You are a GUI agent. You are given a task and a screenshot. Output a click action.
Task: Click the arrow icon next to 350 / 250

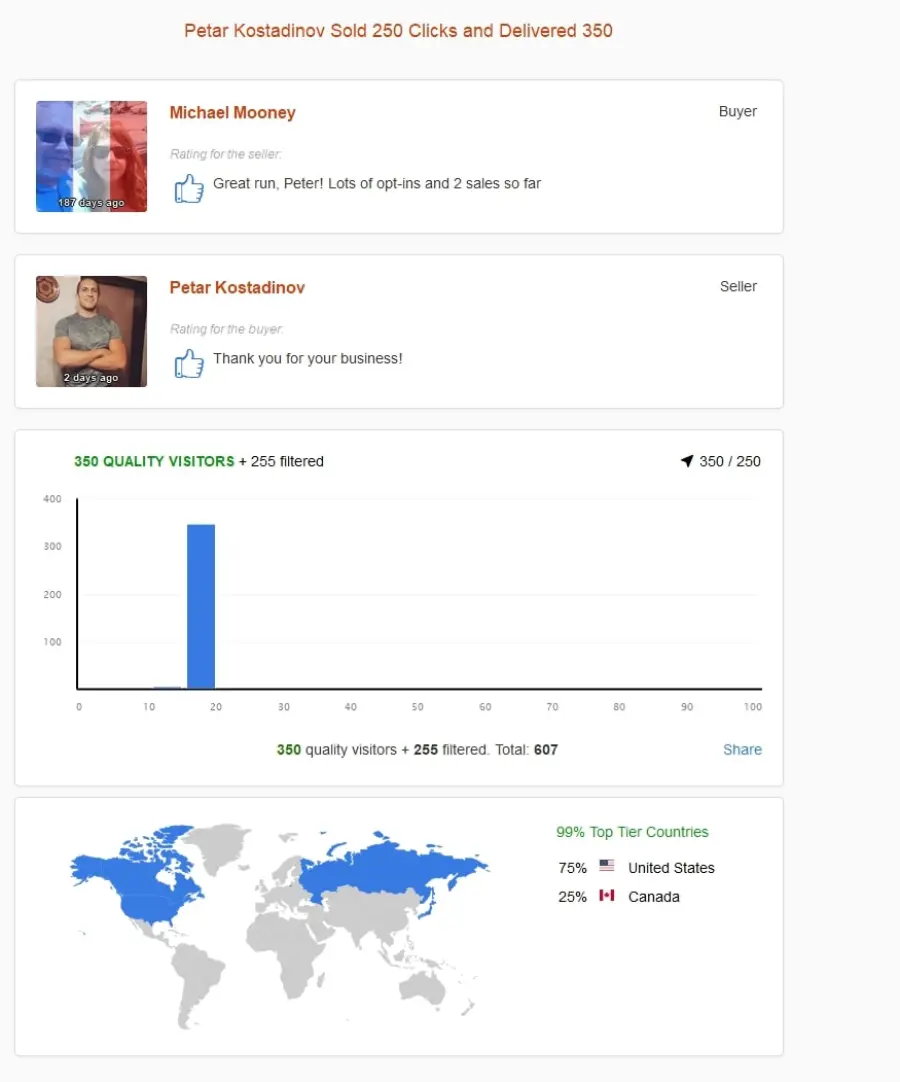(687, 461)
